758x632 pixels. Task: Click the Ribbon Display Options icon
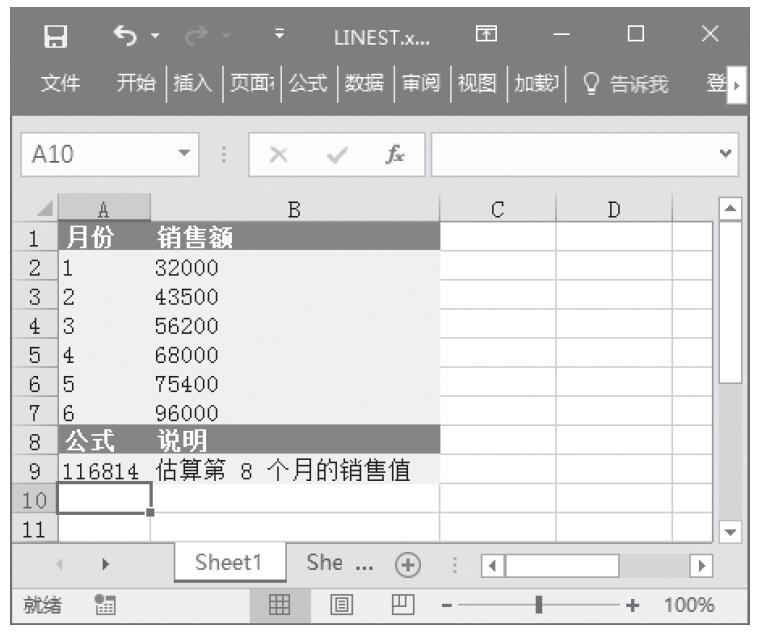[486, 37]
